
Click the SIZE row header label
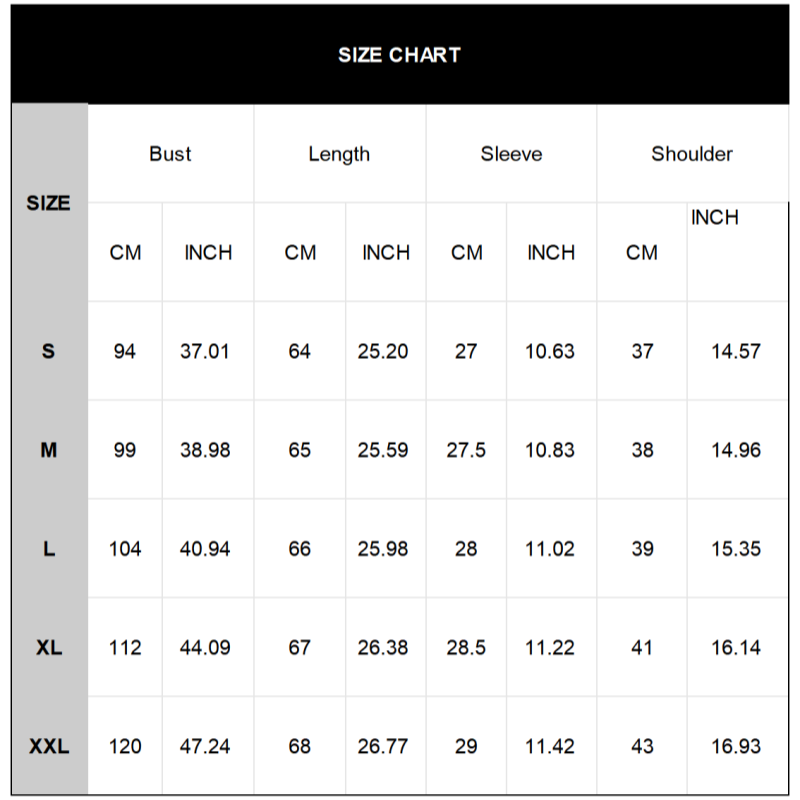pos(48,203)
